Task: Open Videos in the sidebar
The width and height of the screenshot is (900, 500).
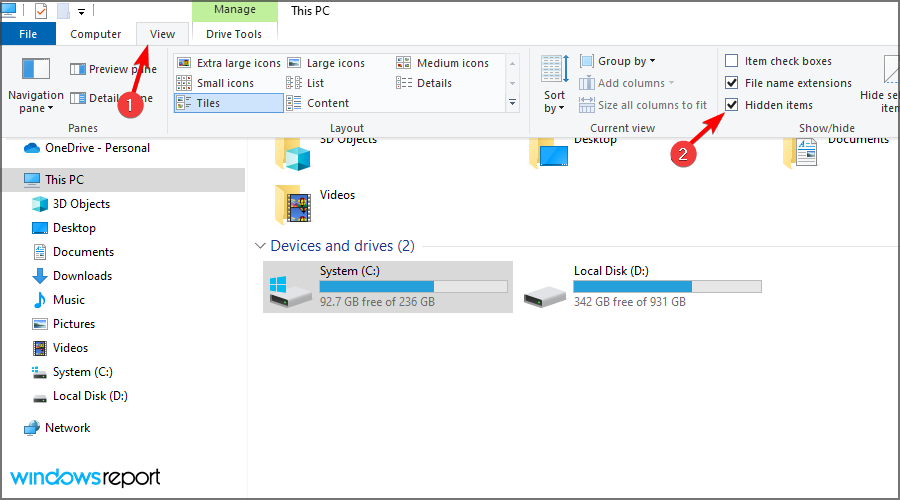Action: pyautogui.click(x=60, y=348)
